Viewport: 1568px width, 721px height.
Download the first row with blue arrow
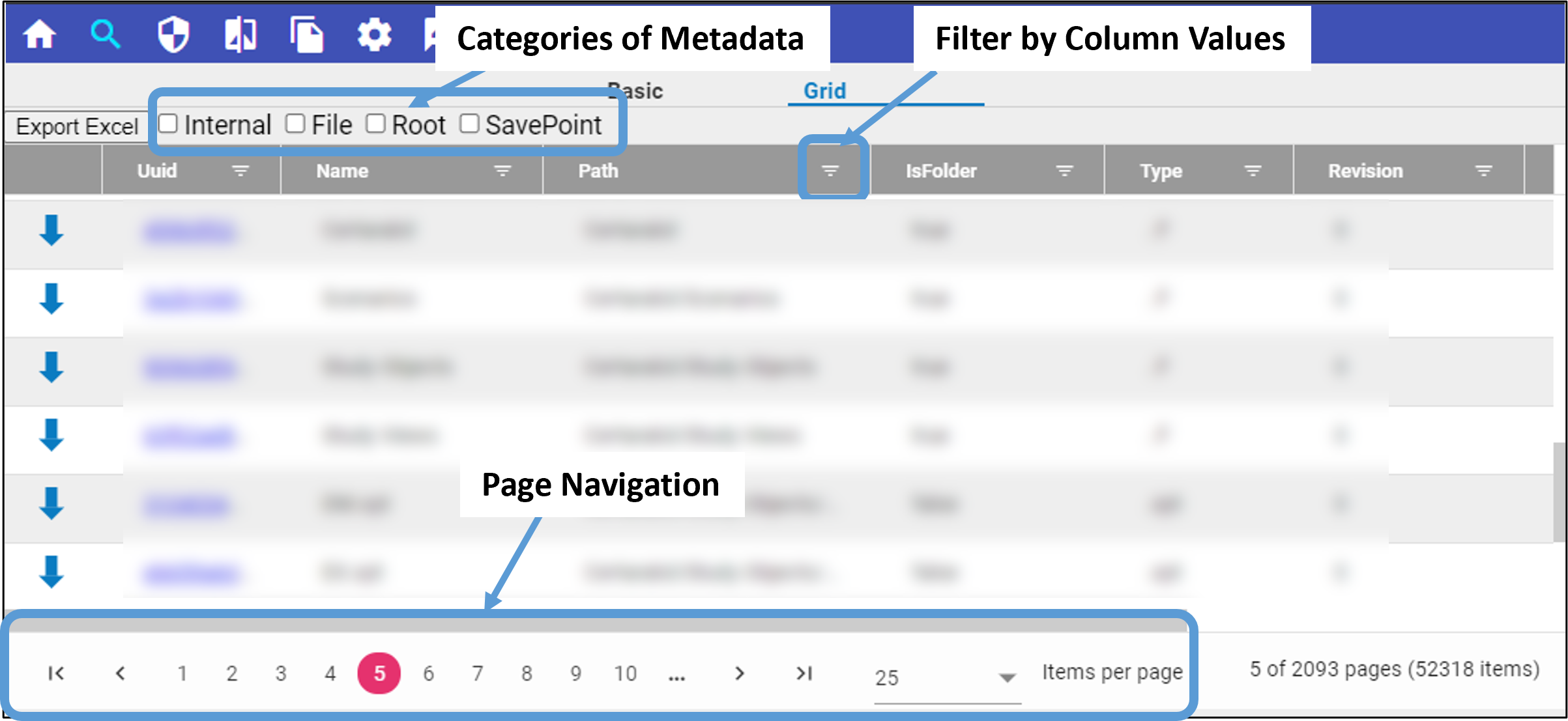[x=51, y=231]
